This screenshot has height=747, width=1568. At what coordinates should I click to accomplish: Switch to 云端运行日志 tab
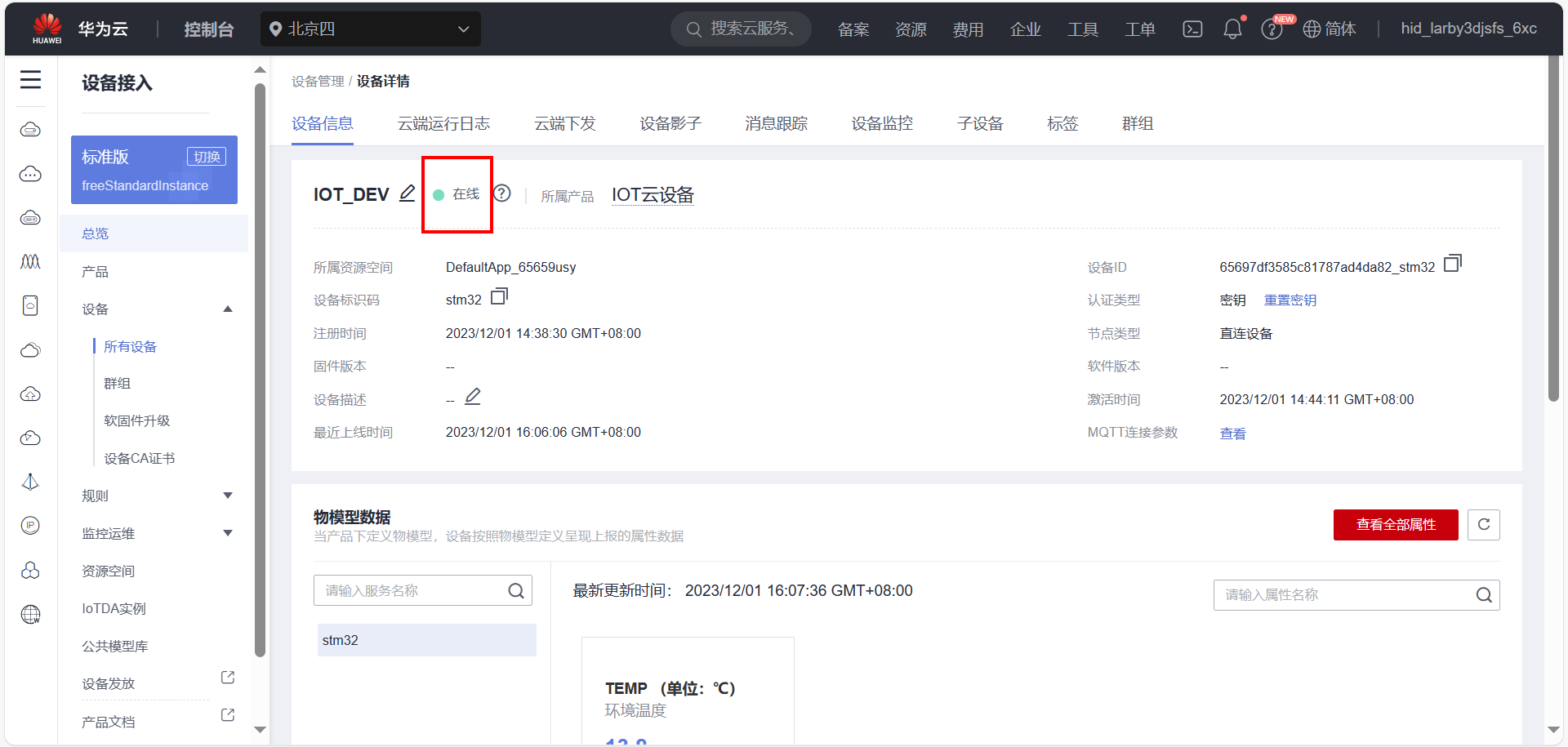tap(443, 123)
